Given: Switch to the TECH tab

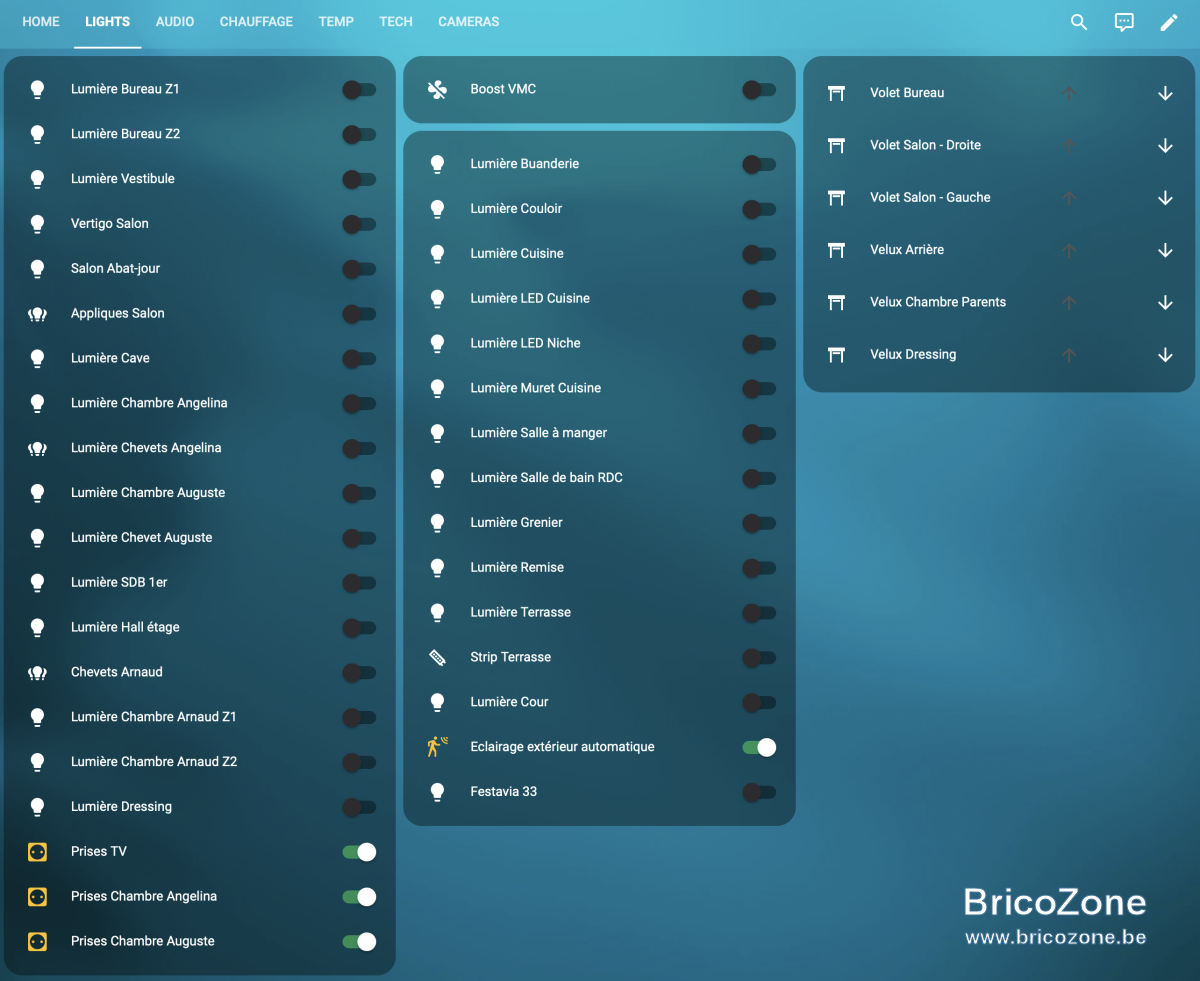Looking at the screenshot, I should (x=396, y=22).
